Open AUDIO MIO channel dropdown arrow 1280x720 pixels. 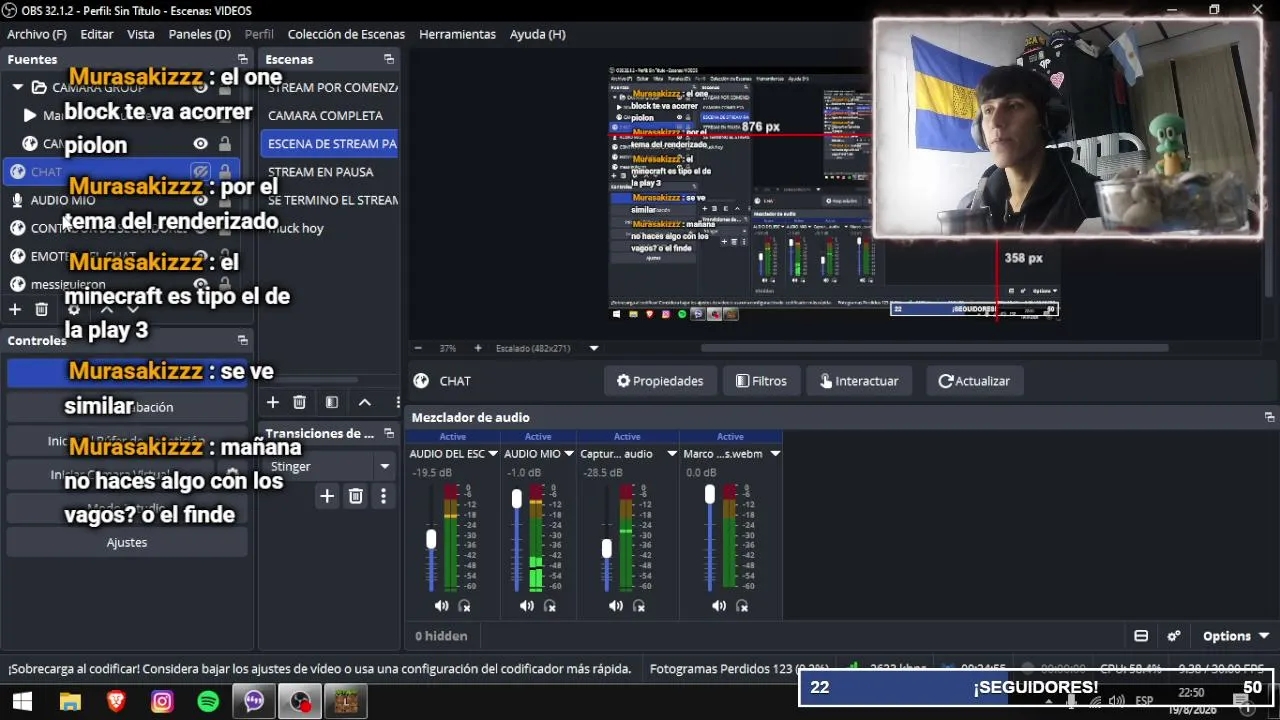pyautogui.click(x=571, y=454)
